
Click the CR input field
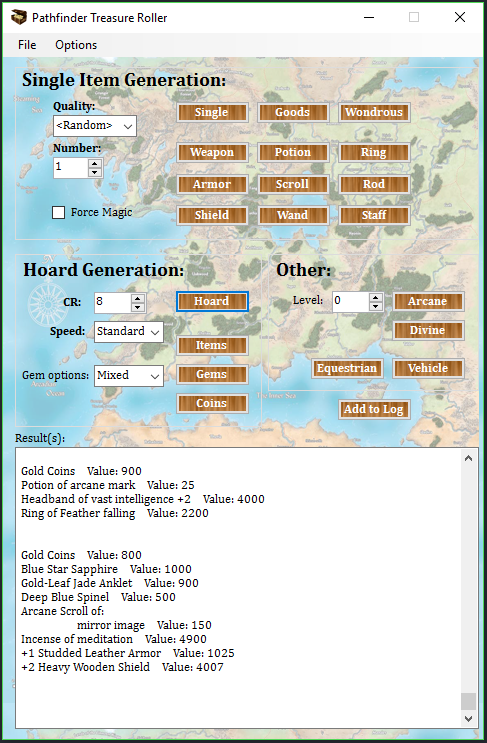tap(113, 302)
